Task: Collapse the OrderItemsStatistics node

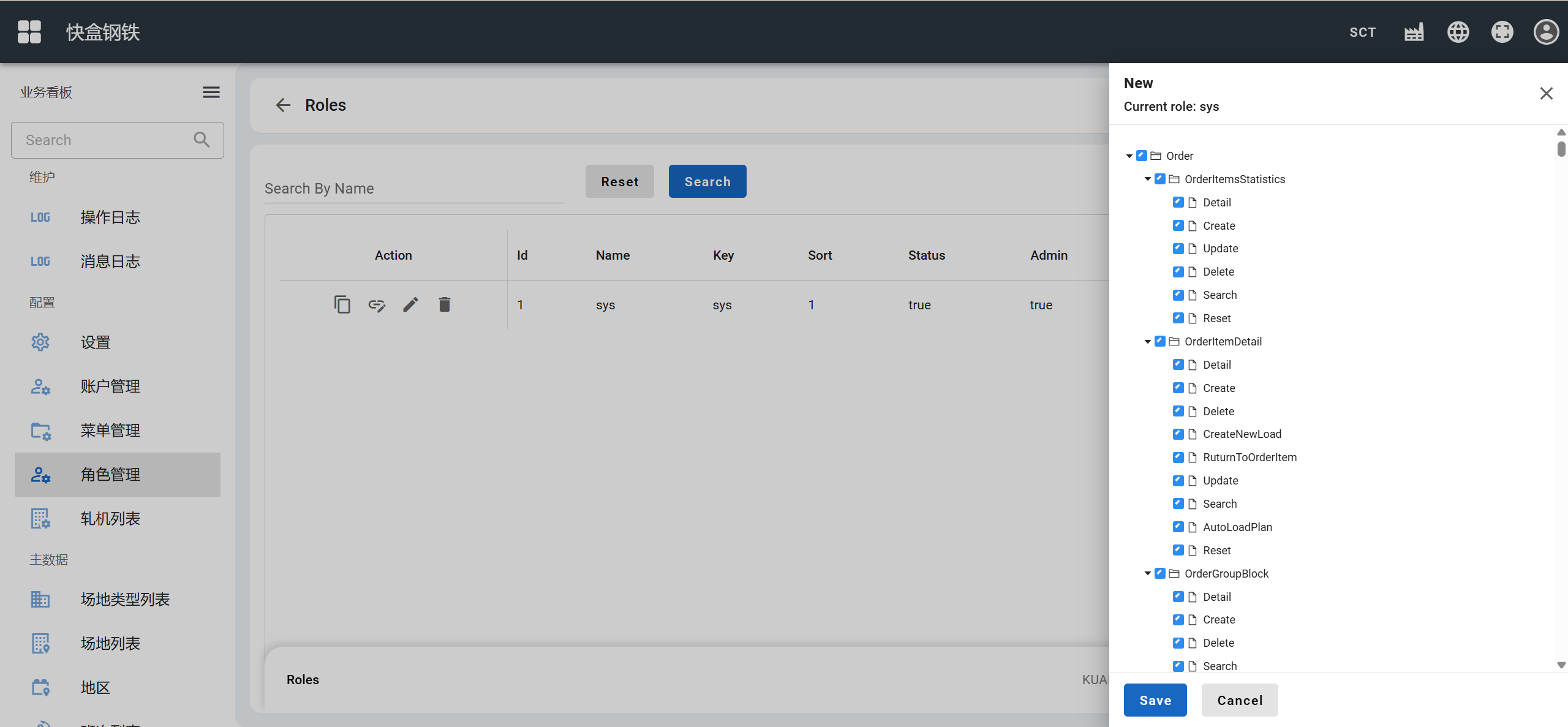Action: tap(1148, 179)
